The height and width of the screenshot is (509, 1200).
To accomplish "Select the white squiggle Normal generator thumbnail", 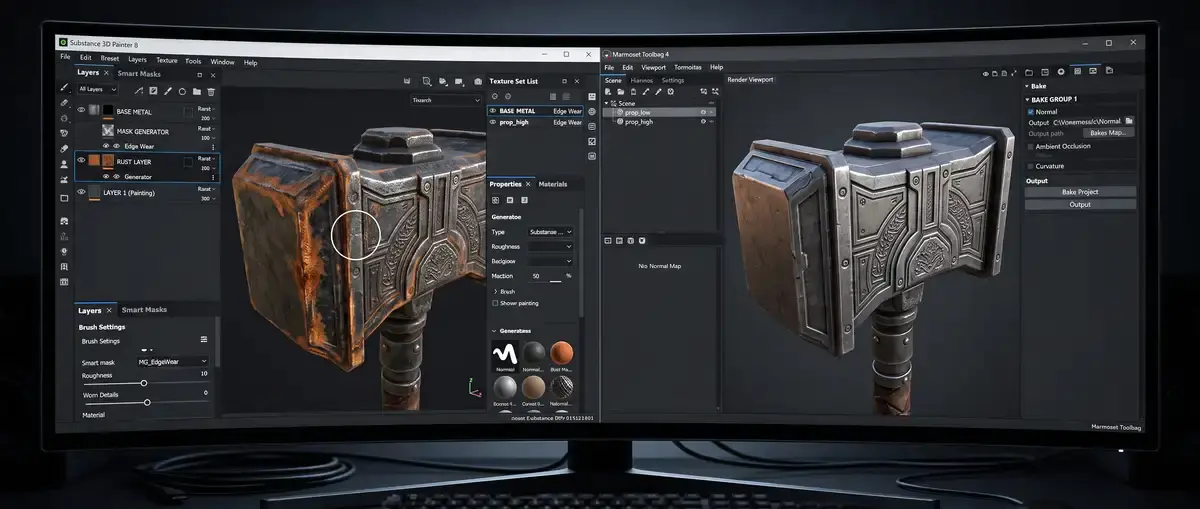I will 506,353.
